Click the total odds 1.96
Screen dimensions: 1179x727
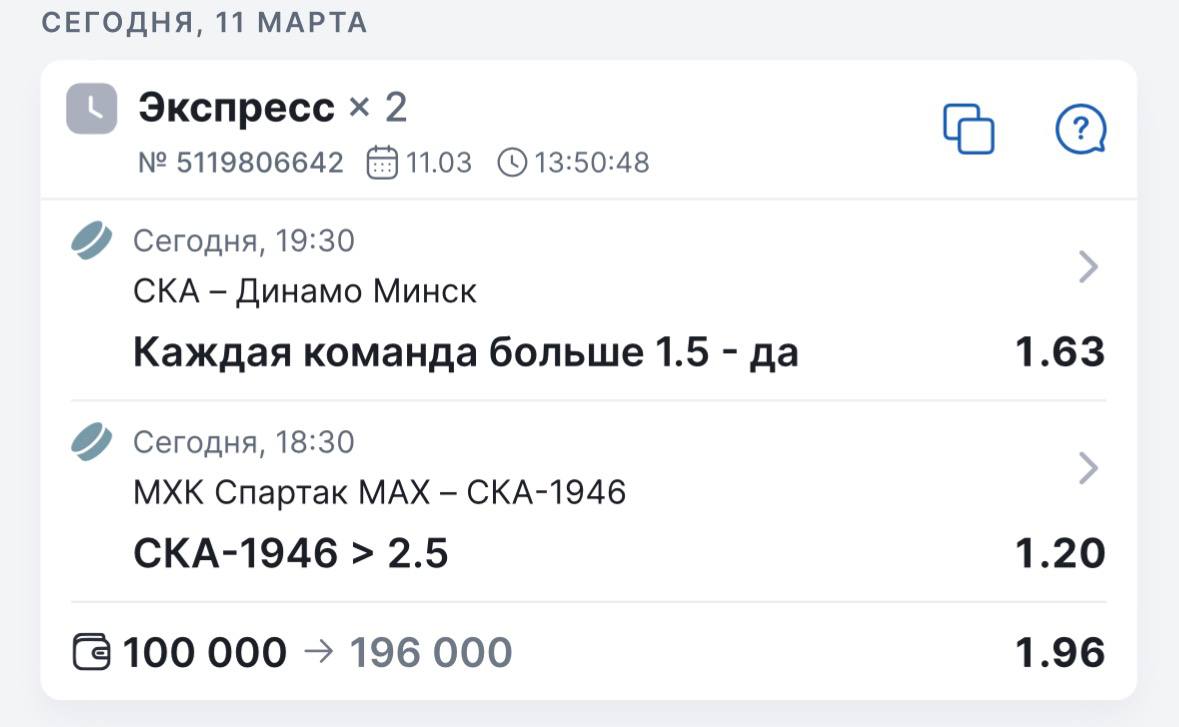pyautogui.click(x=1060, y=653)
